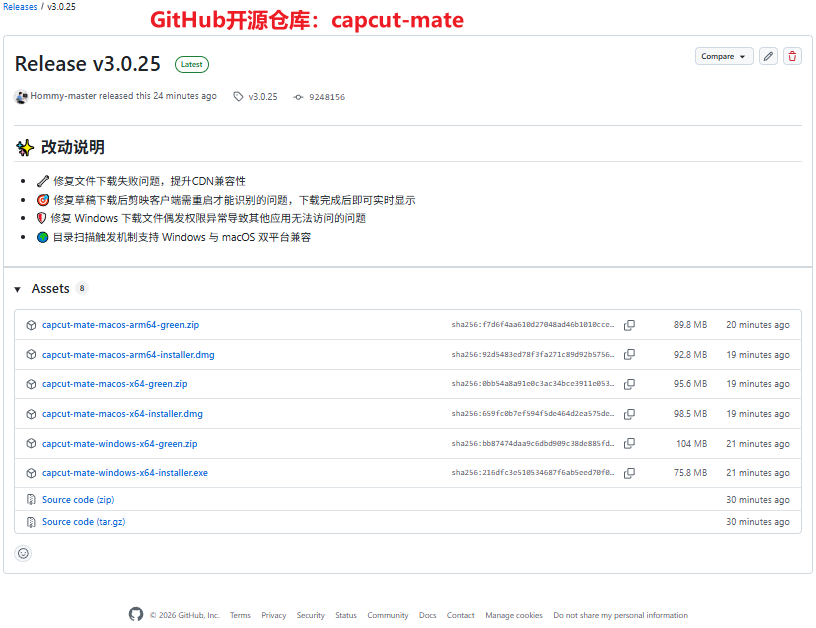Screen dimensions: 816x628
Task: Open the Privacy footer link
Action: (274, 616)
